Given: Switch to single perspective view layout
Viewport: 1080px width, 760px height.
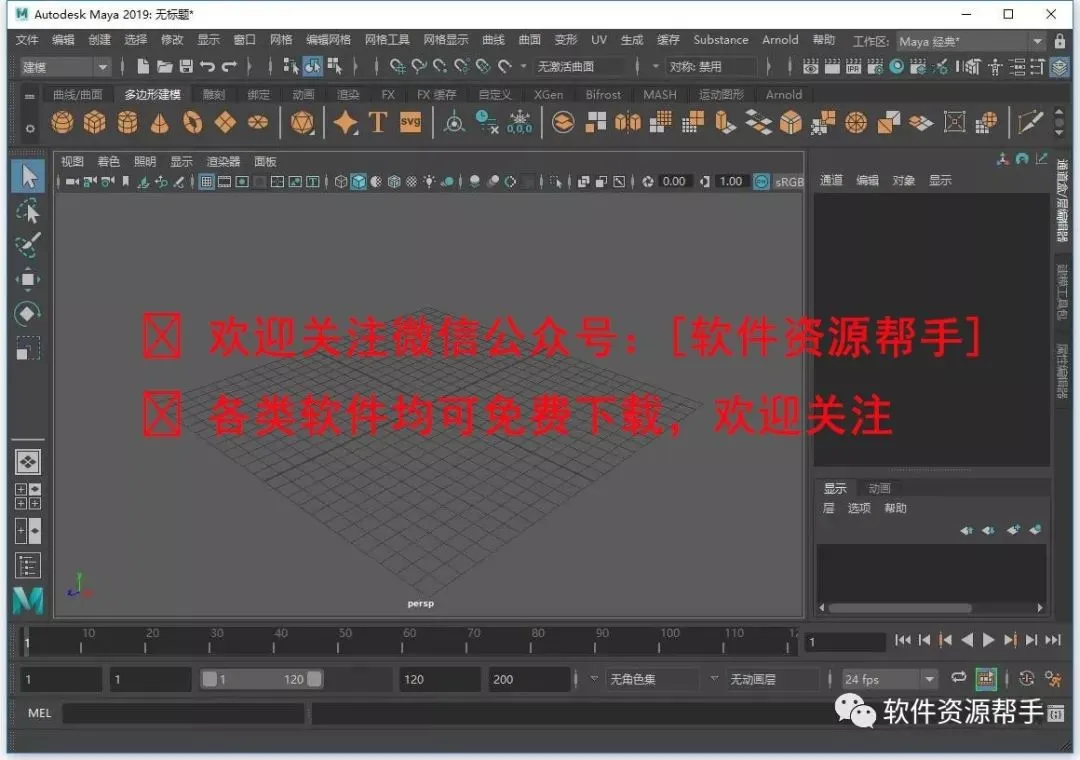Looking at the screenshot, I should [28, 462].
